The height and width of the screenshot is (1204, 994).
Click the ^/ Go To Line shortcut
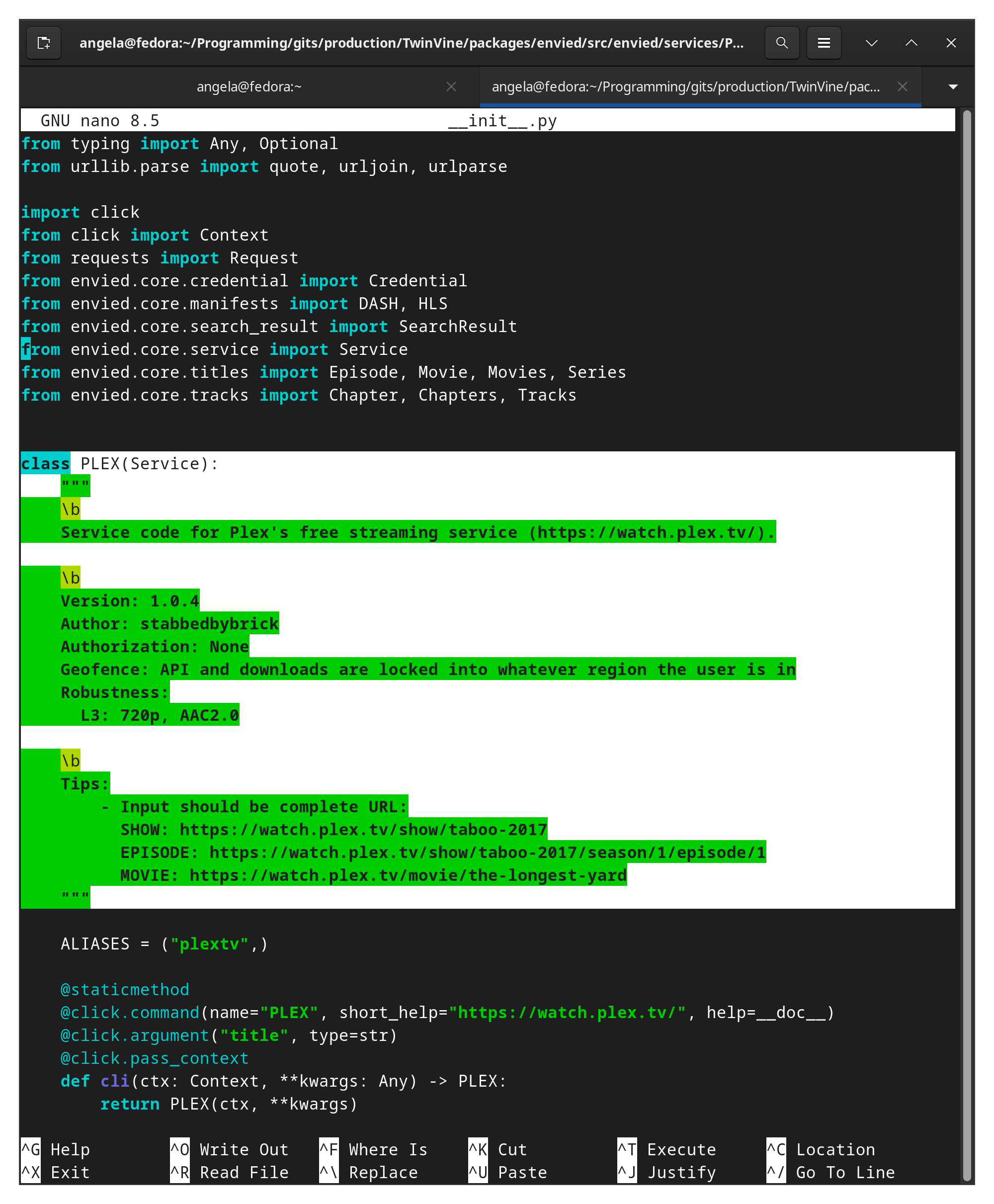pyautogui.click(x=831, y=1173)
